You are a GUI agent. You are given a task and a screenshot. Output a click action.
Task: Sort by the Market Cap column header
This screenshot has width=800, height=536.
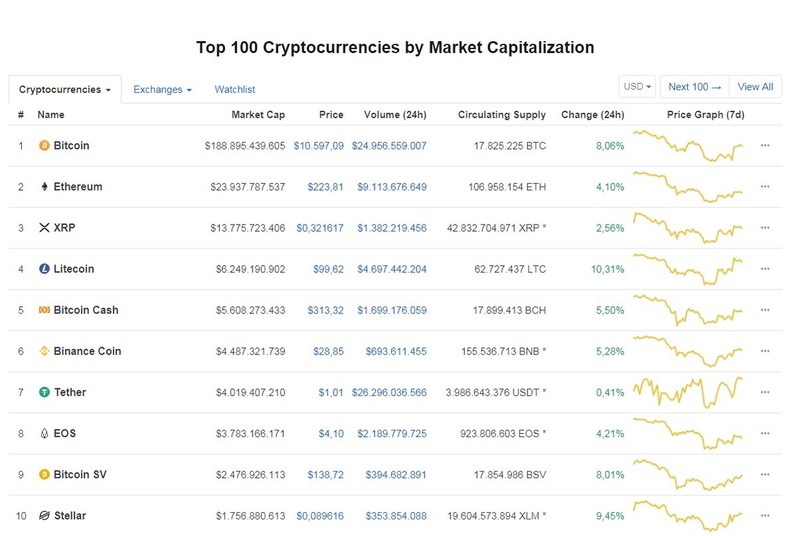[x=258, y=115]
